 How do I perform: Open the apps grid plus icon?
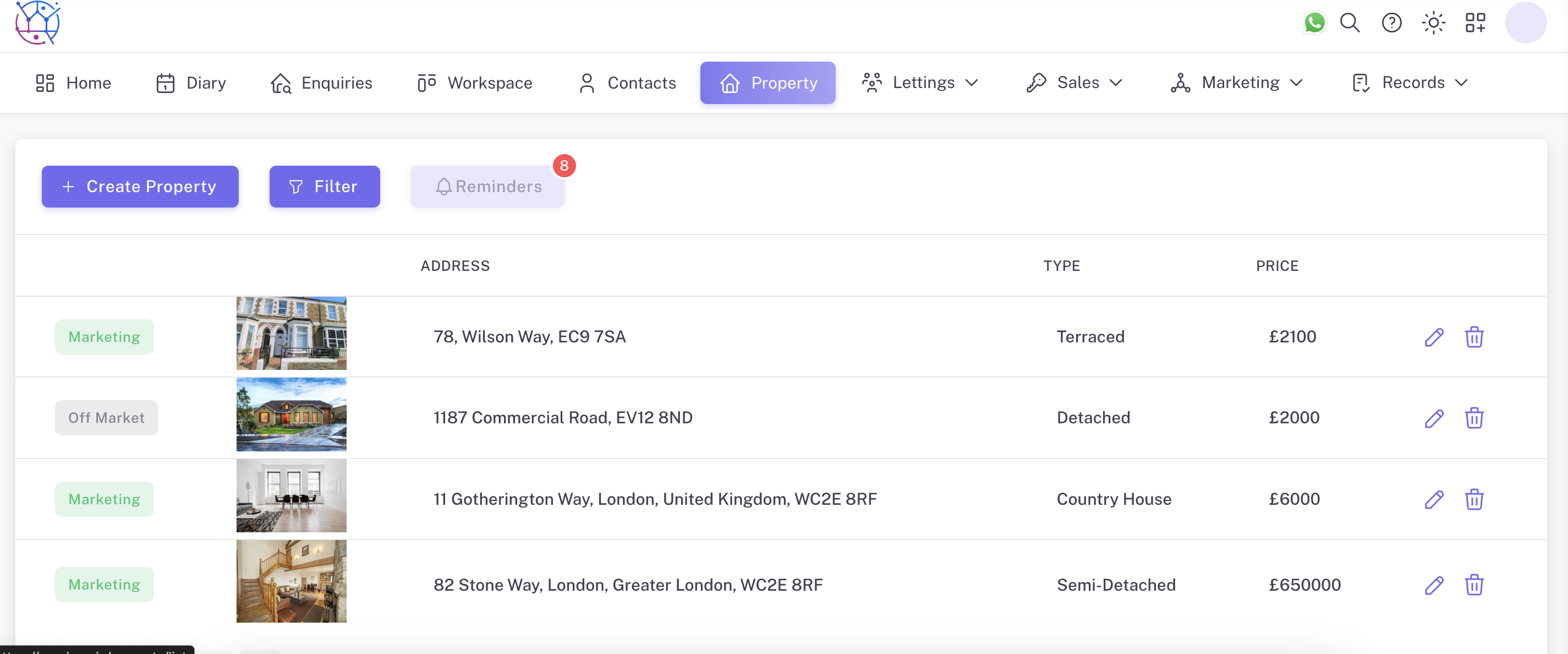1475,23
